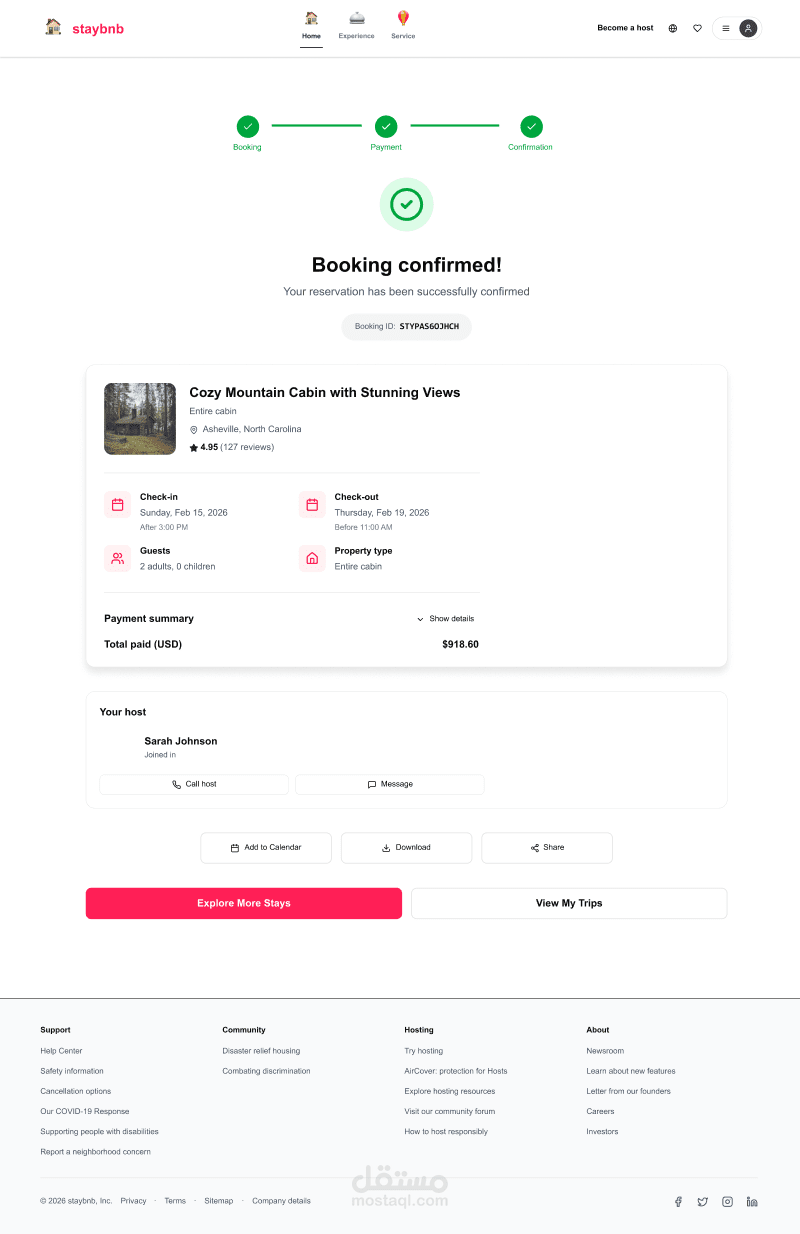Viewport: 800px width, 1234px height.
Task: Click the Explore More Stays button
Action: 244,903
